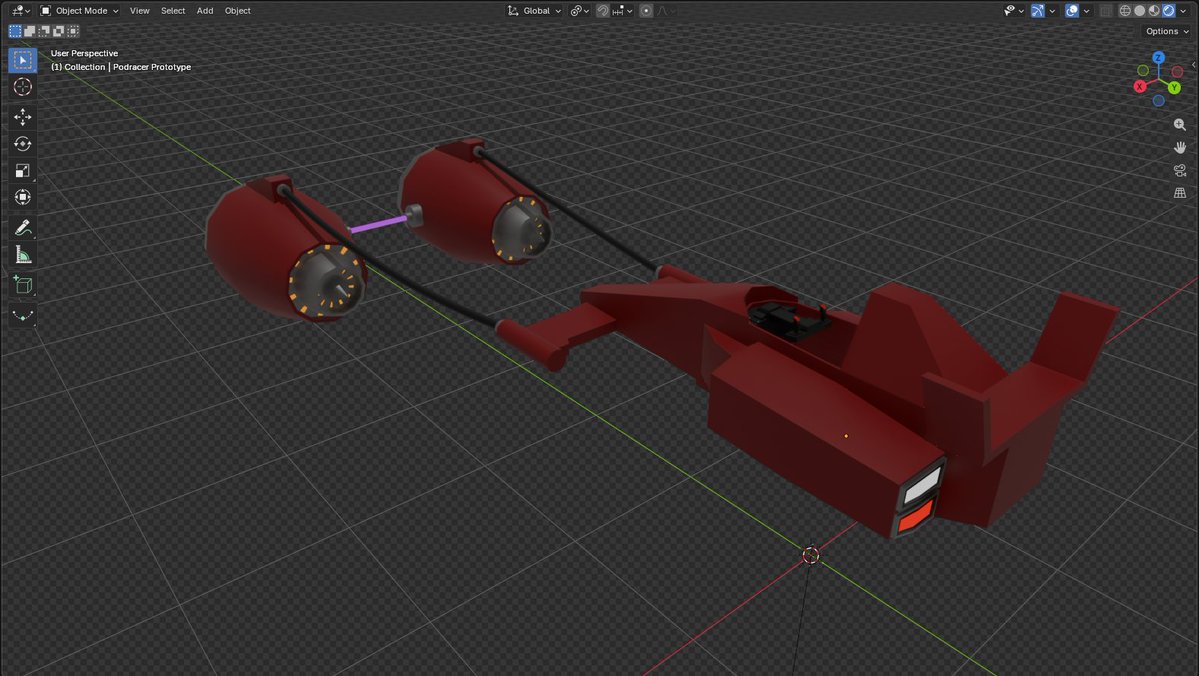Click the faded negative Z gizmo circle
1199x676 pixels.
[x=1158, y=101]
